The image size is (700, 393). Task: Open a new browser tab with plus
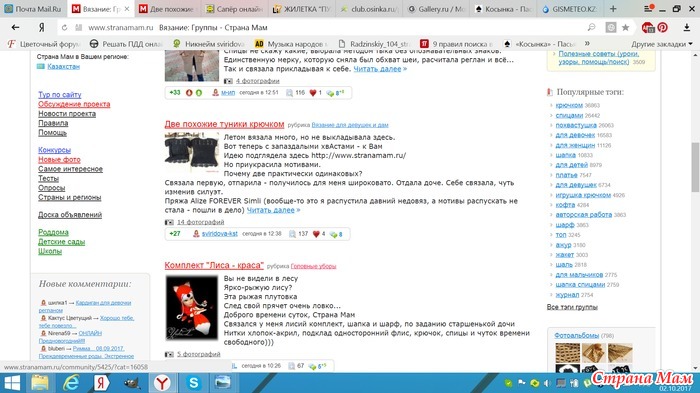click(x=613, y=8)
